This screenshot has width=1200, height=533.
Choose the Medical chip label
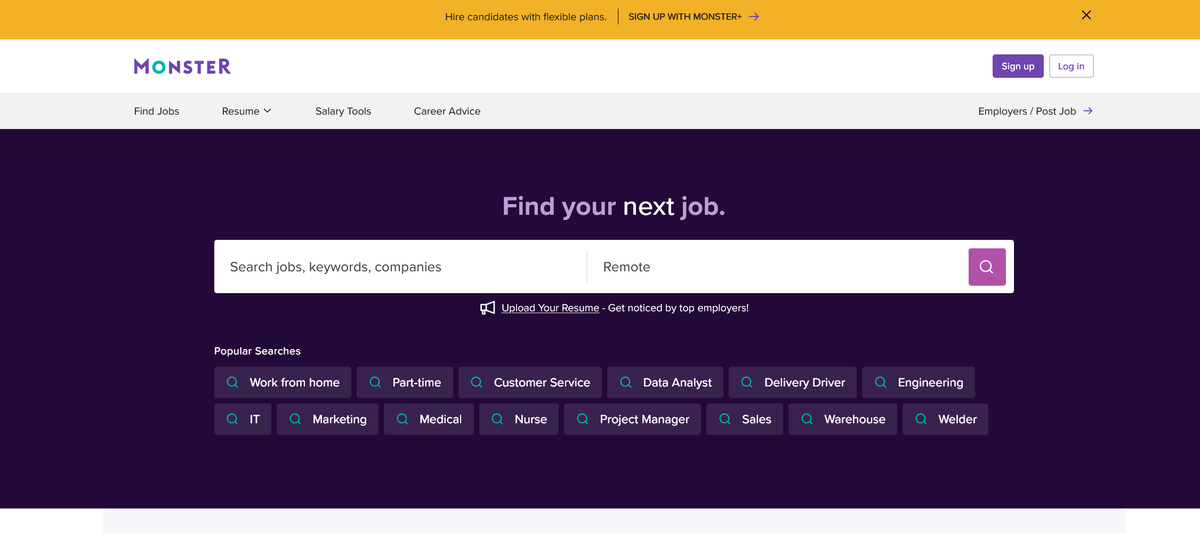pyautogui.click(x=440, y=419)
